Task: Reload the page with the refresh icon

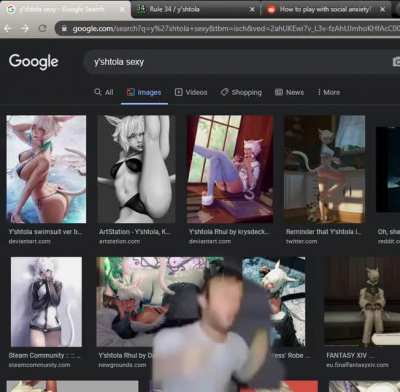Action: click(x=42, y=28)
